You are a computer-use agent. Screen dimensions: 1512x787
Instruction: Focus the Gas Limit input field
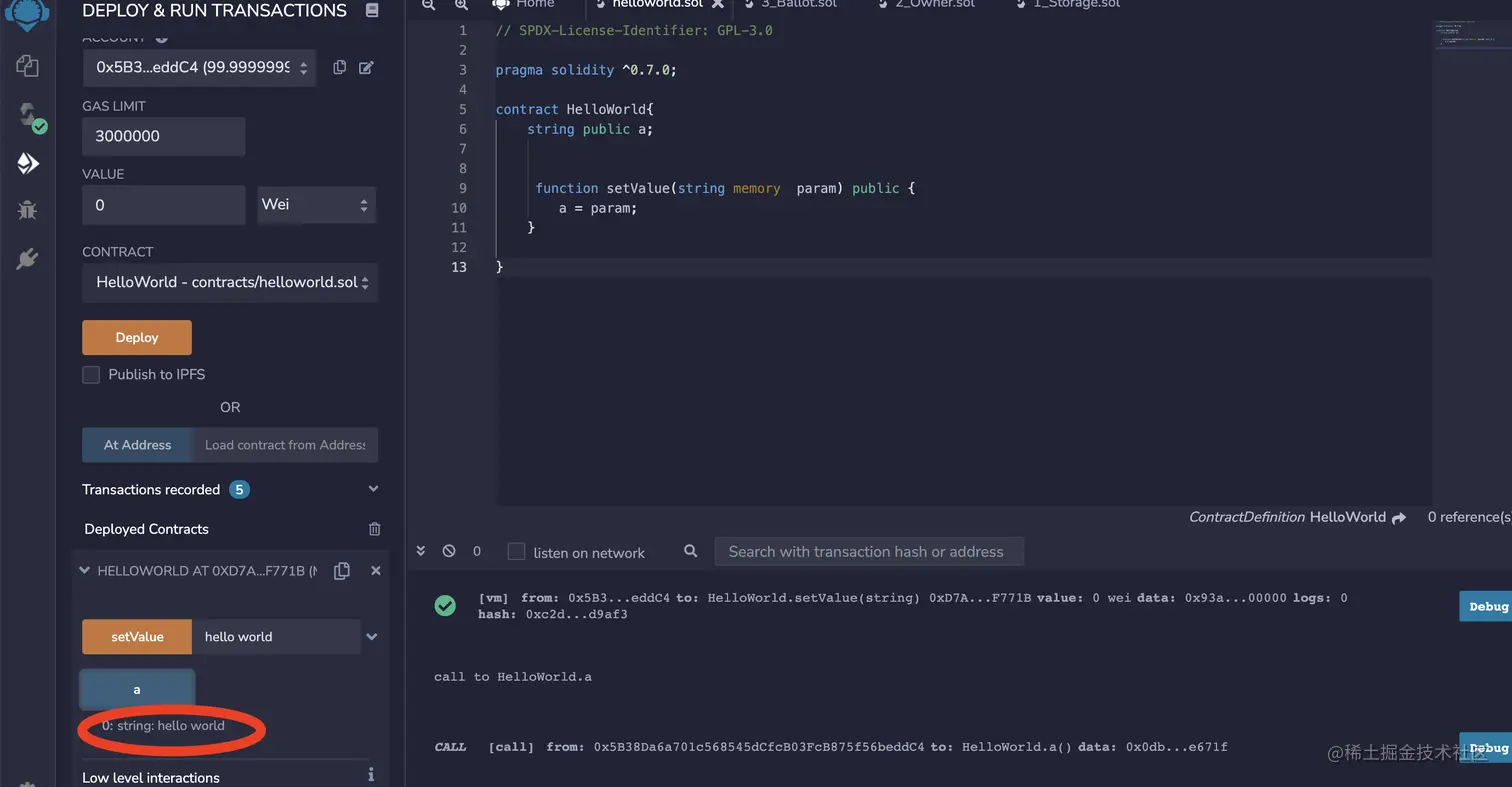164,136
